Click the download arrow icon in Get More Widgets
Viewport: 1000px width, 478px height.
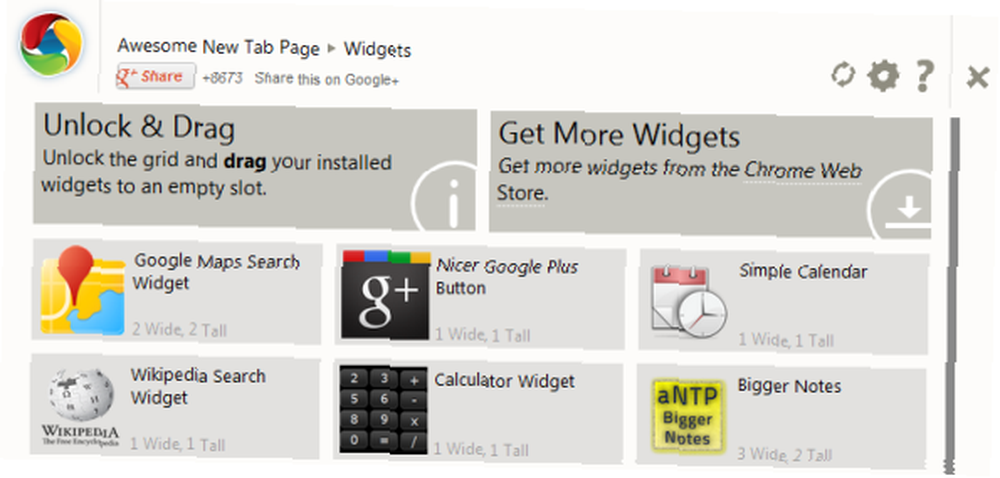(901, 204)
